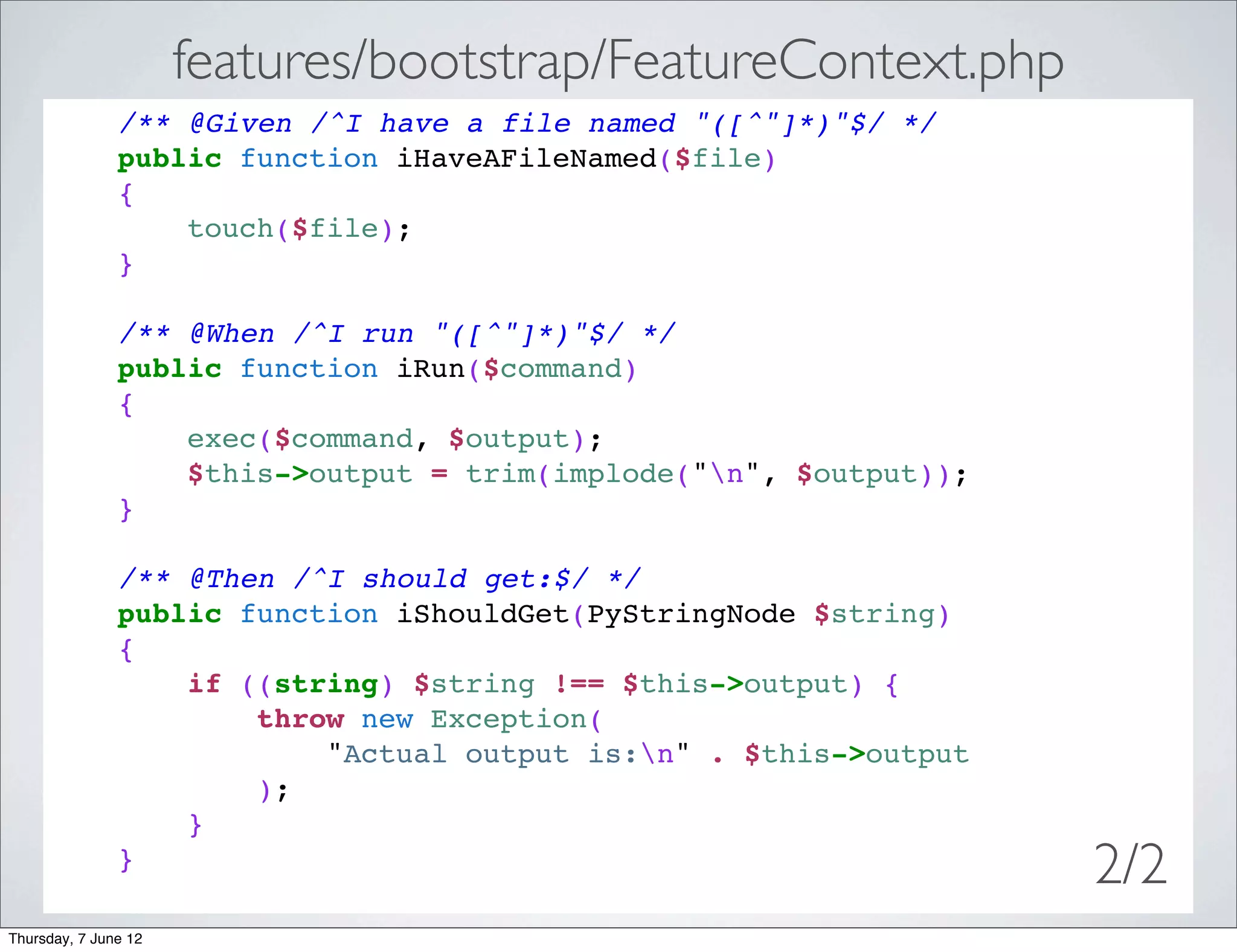Click the slide title 'features/bootstrap/FeatureContext.php'

point(618,62)
